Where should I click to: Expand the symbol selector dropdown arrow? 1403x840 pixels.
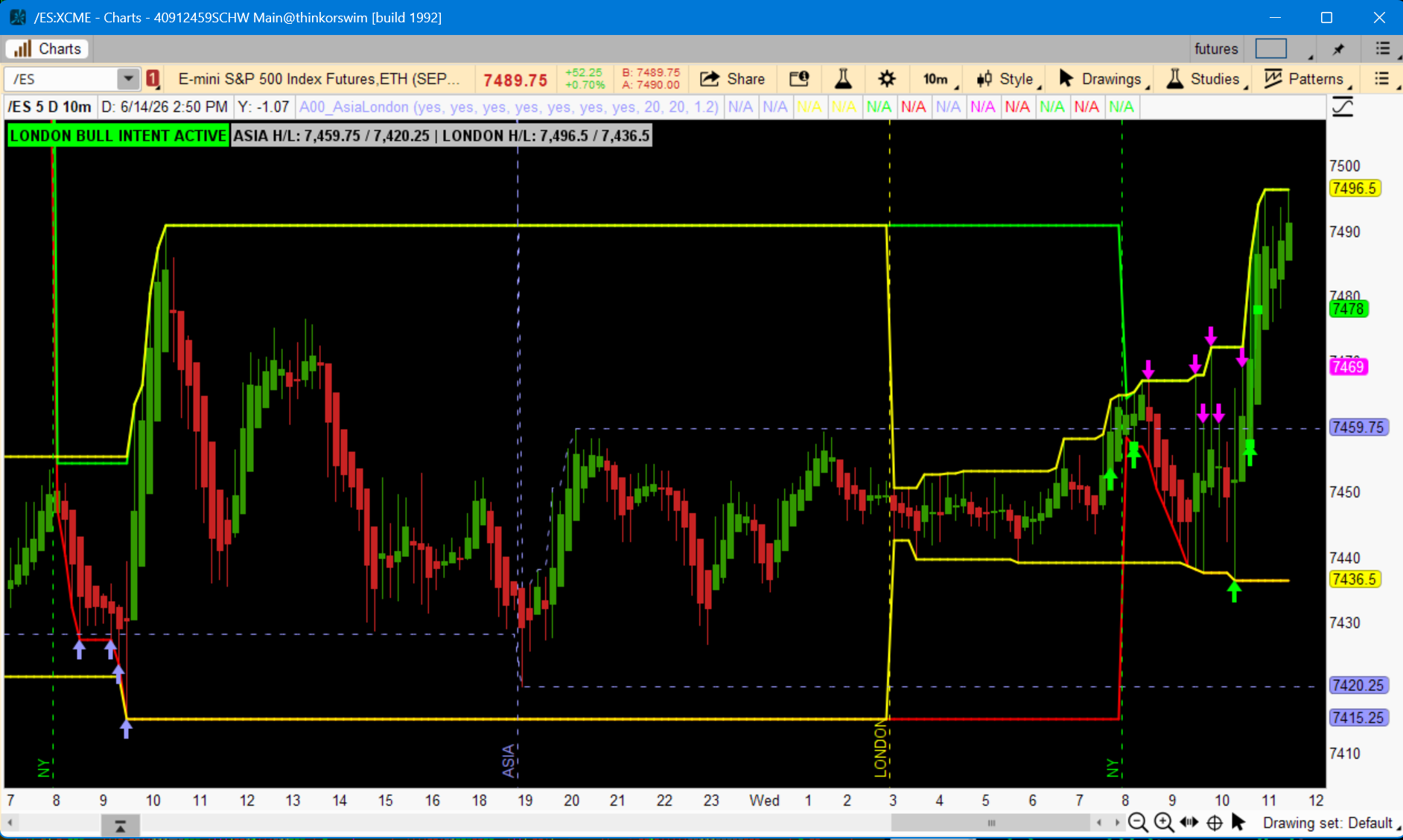129,79
